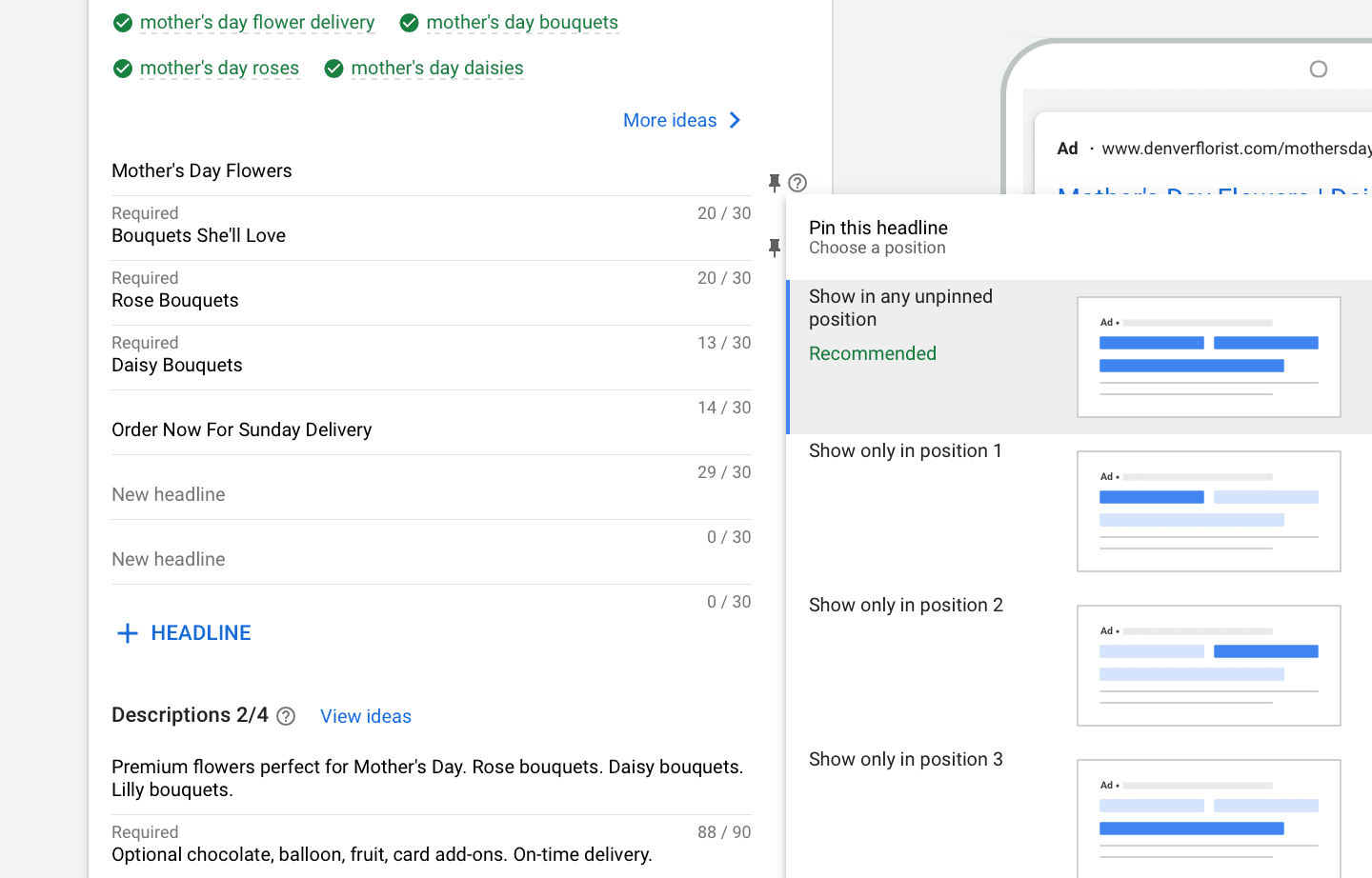Open the help icon next to the headline pin

(797, 183)
